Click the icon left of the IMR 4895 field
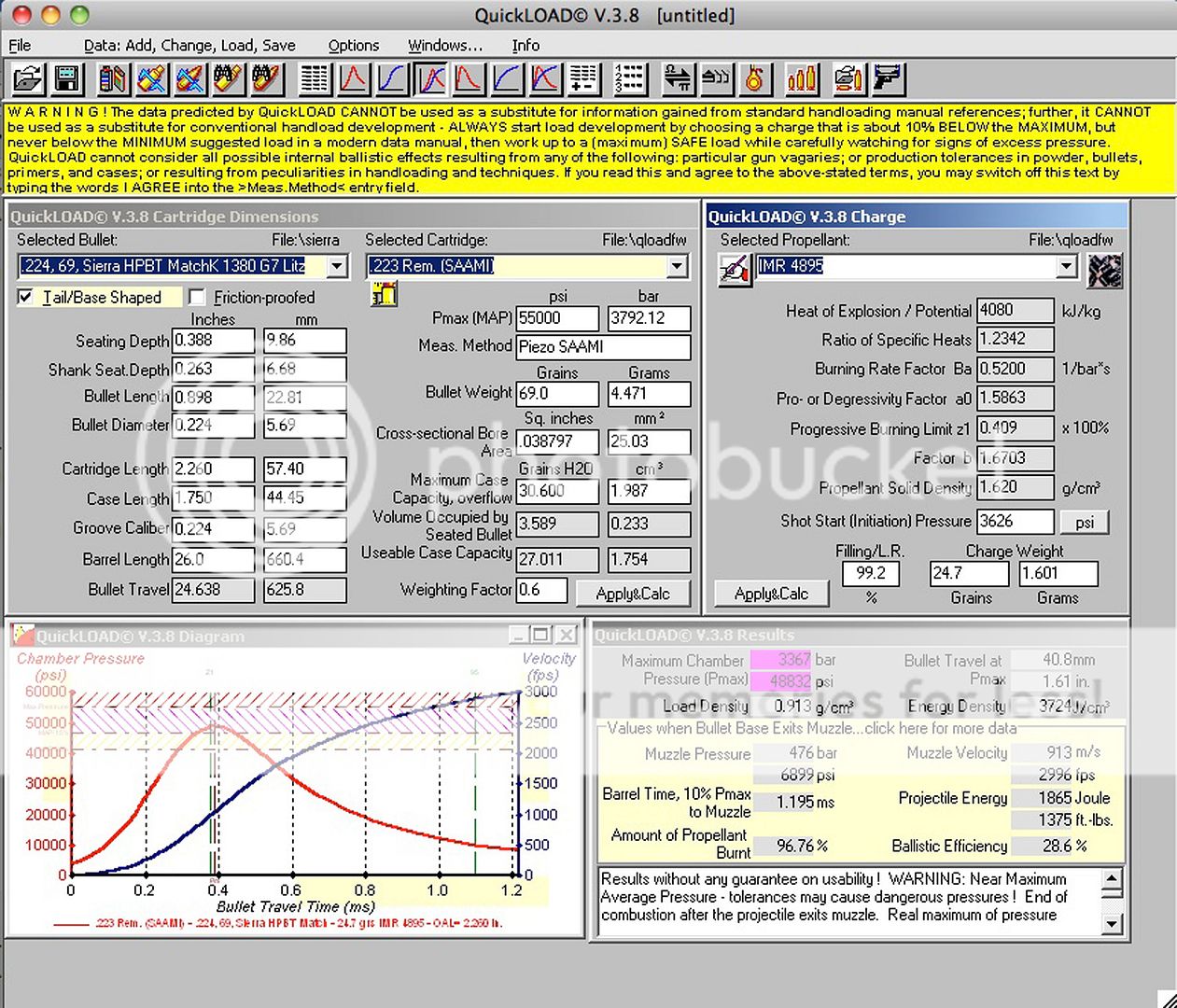The image size is (1177, 1008). tap(735, 269)
